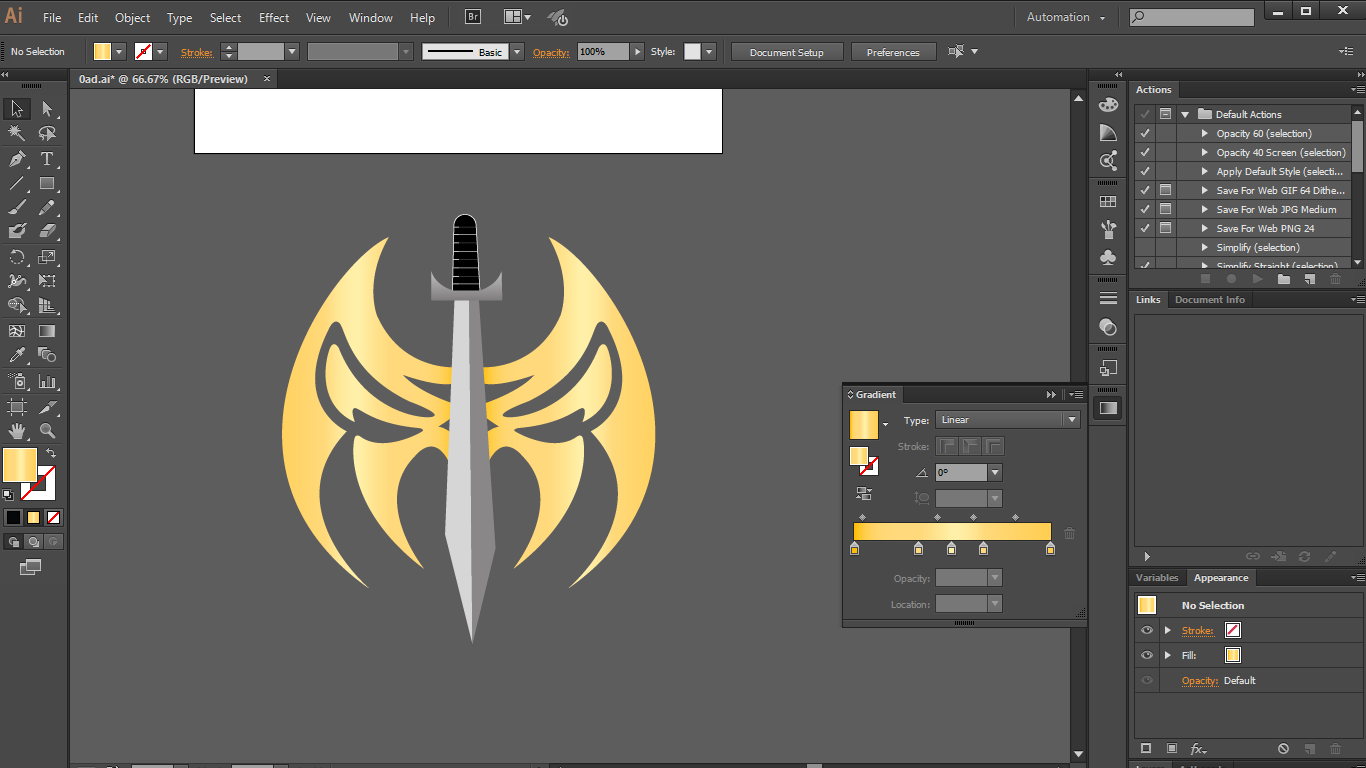Viewport: 1366px width, 768px height.
Task: Open the Effect menu
Action: click(x=274, y=18)
